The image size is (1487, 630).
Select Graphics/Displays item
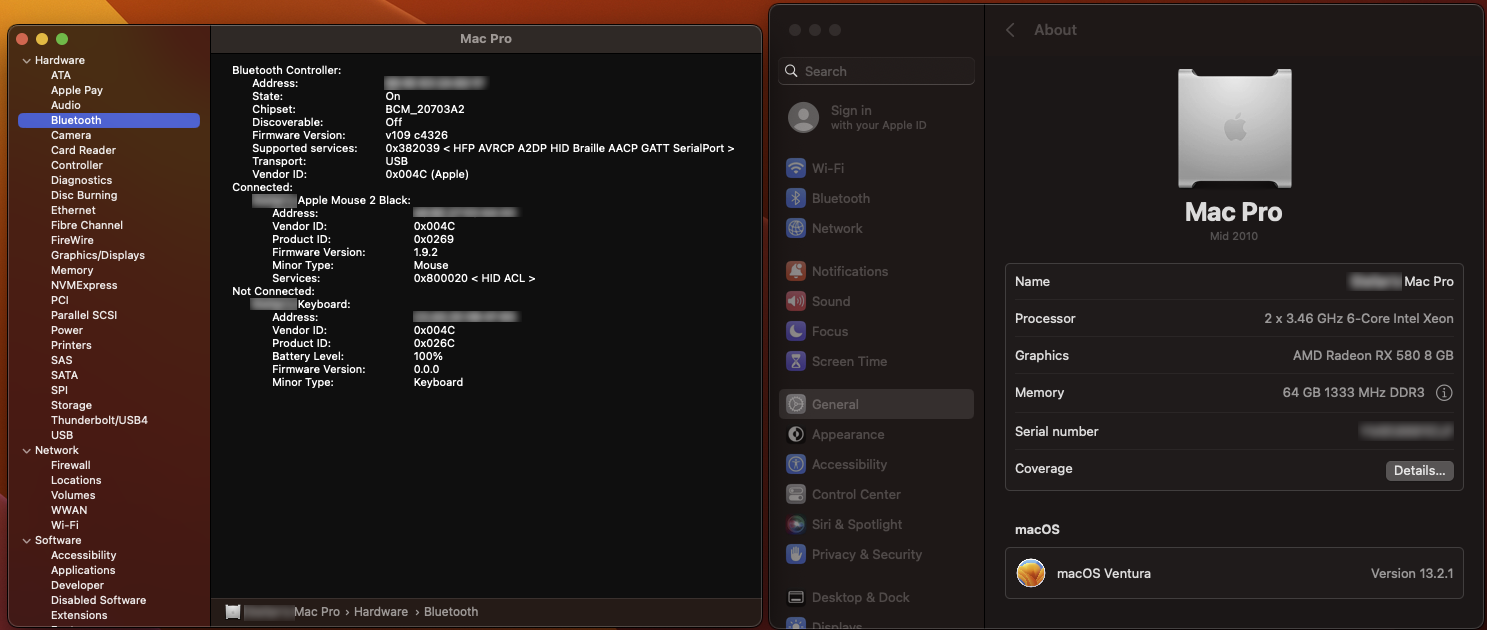(x=98, y=255)
